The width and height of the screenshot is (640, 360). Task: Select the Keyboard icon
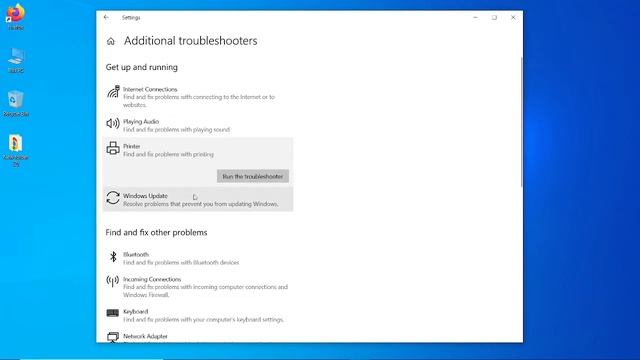click(113, 313)
